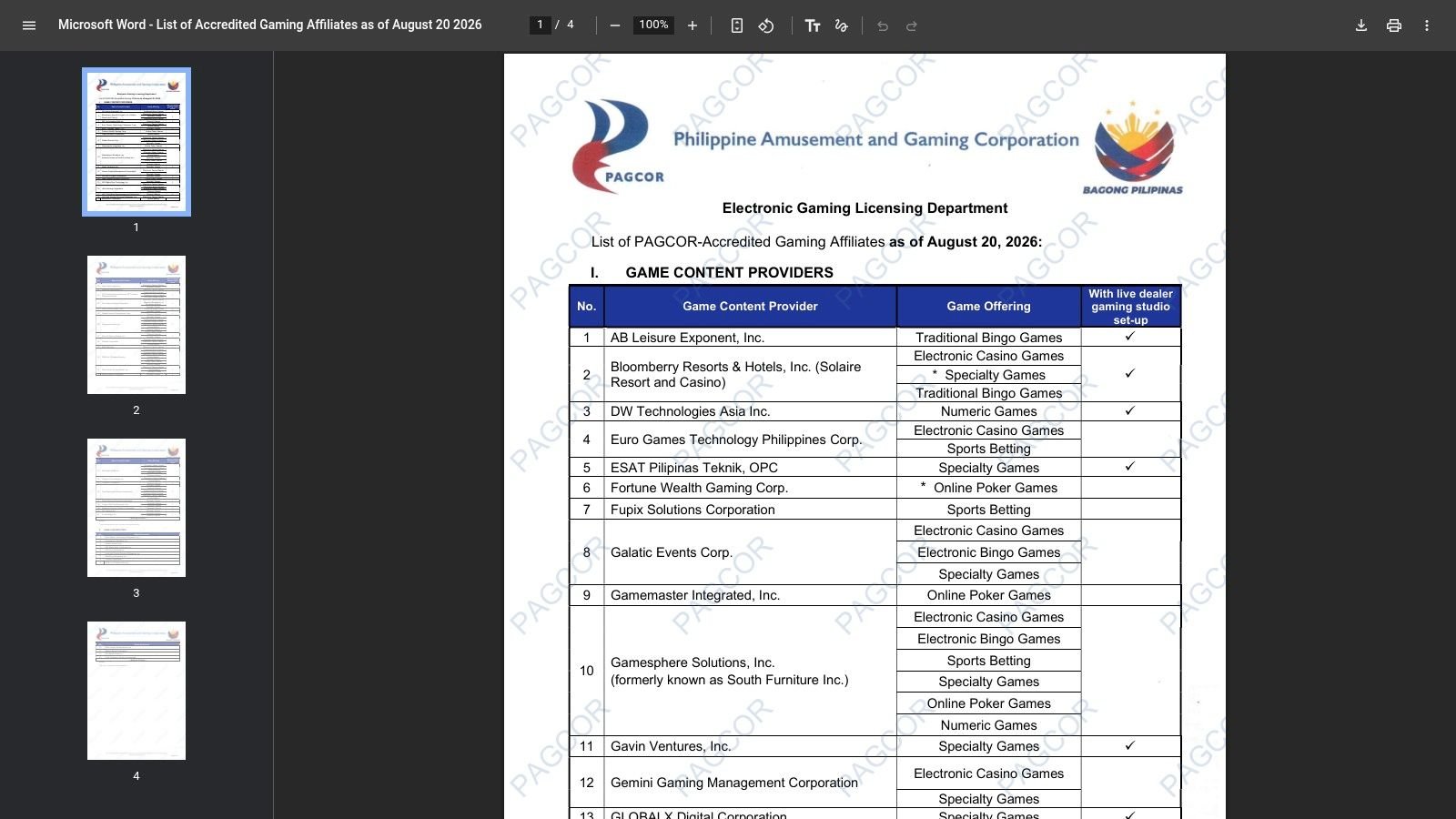Click 'Specialty Games' in Gavin Ventures row
The height and width of the screenshot is (819, 1456).
[x=989, y=746]
